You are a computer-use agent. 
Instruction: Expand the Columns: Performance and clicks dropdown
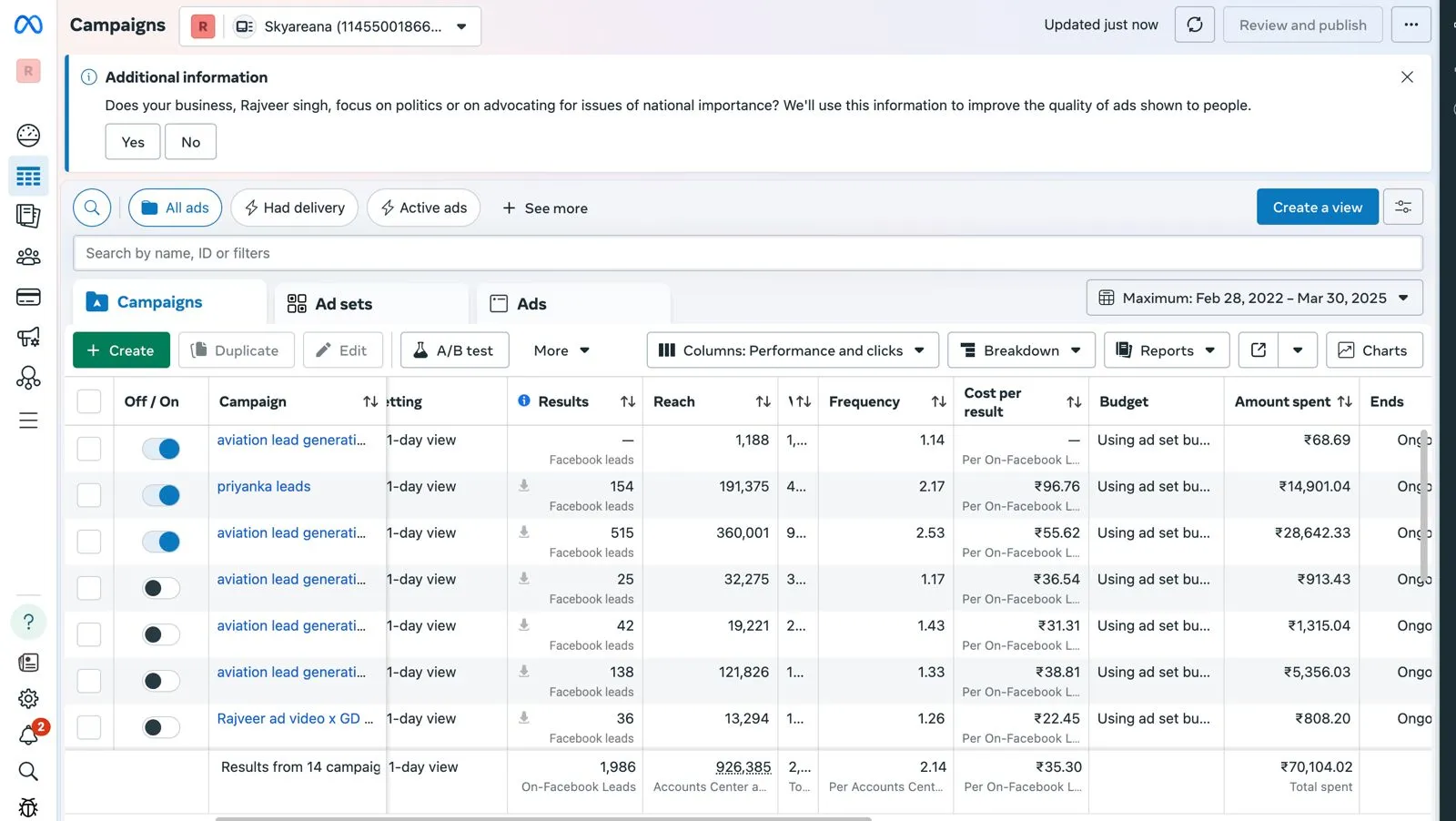point(792,350)
